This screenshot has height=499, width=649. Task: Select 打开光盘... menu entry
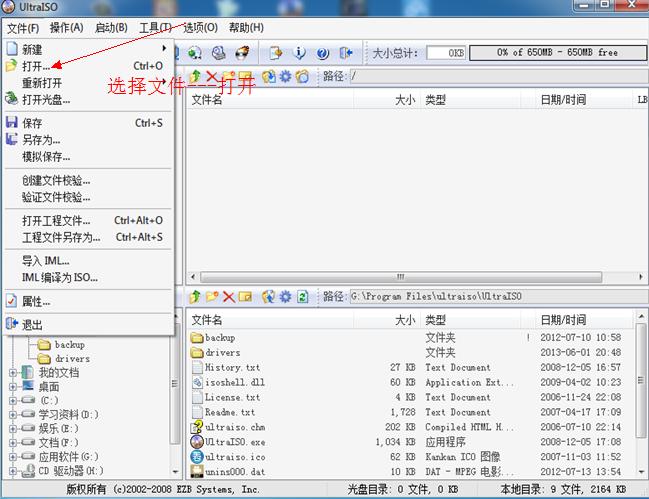(x=88, y=100)
